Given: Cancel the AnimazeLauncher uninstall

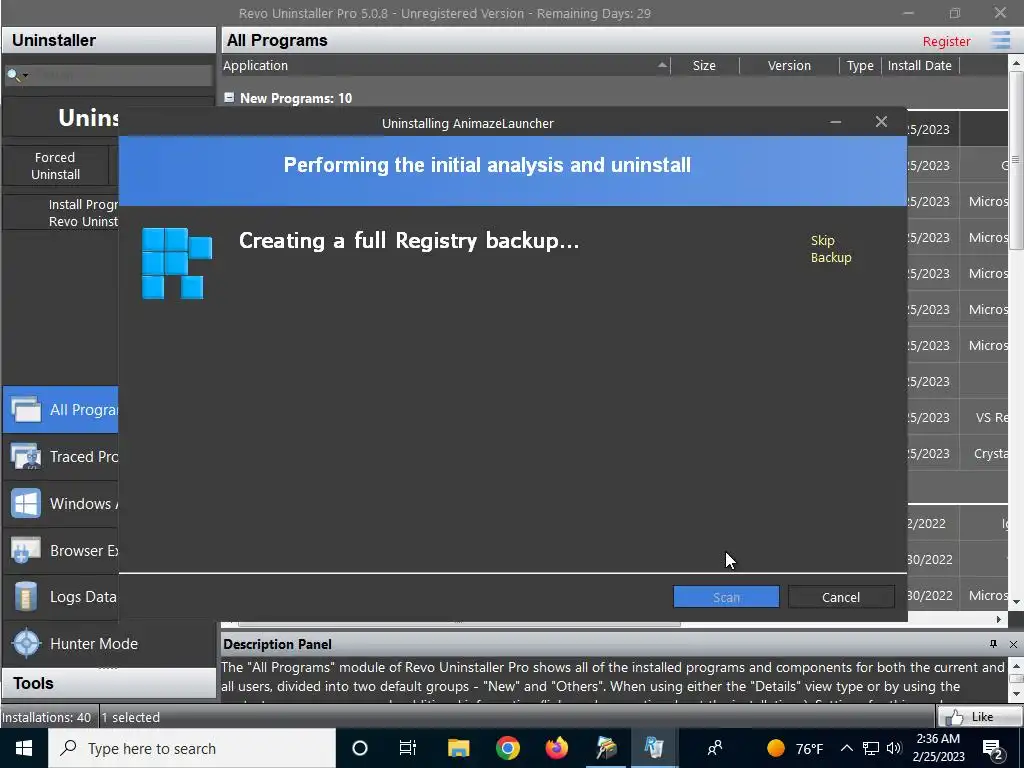Looking at the screenshot, I should [840, 597].
